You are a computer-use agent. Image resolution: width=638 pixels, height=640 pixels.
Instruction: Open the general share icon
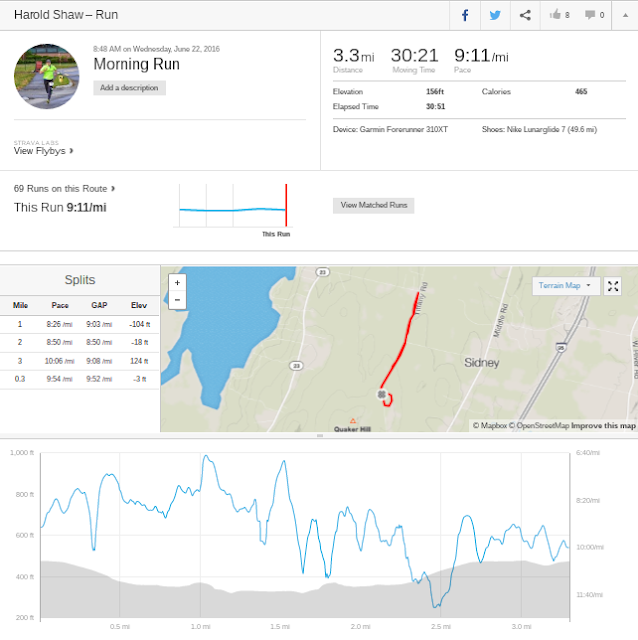pos(525,15)
